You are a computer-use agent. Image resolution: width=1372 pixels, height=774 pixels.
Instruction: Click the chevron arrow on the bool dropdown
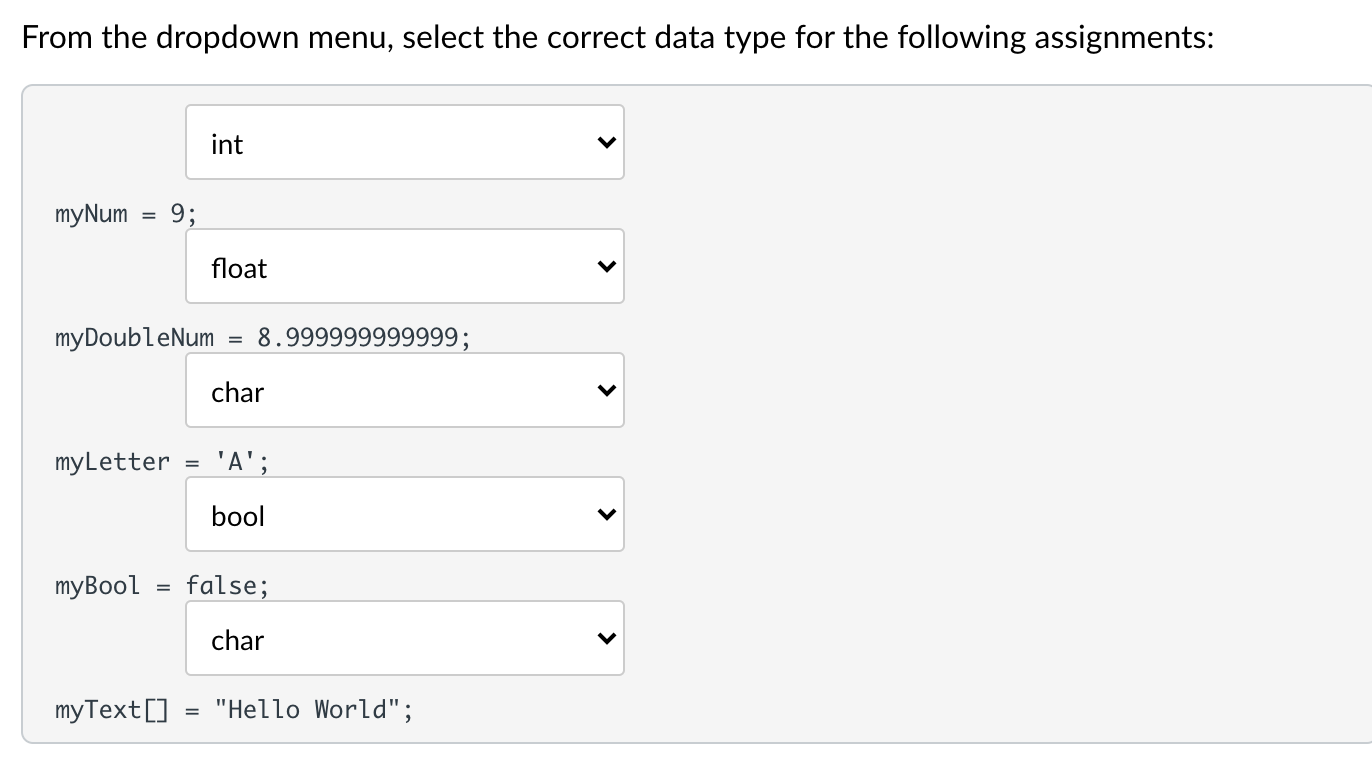tap(604, 515)
